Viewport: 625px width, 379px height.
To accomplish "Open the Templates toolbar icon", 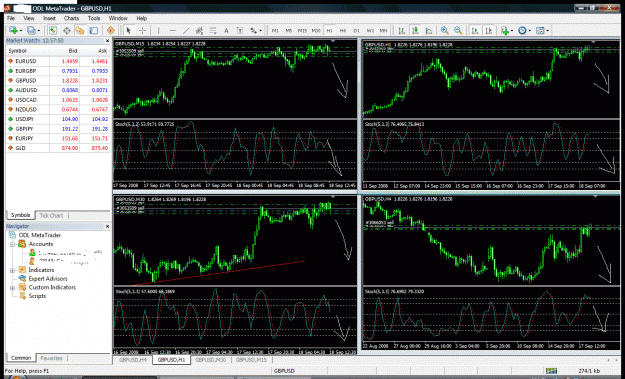I will [x=540, y=30].
